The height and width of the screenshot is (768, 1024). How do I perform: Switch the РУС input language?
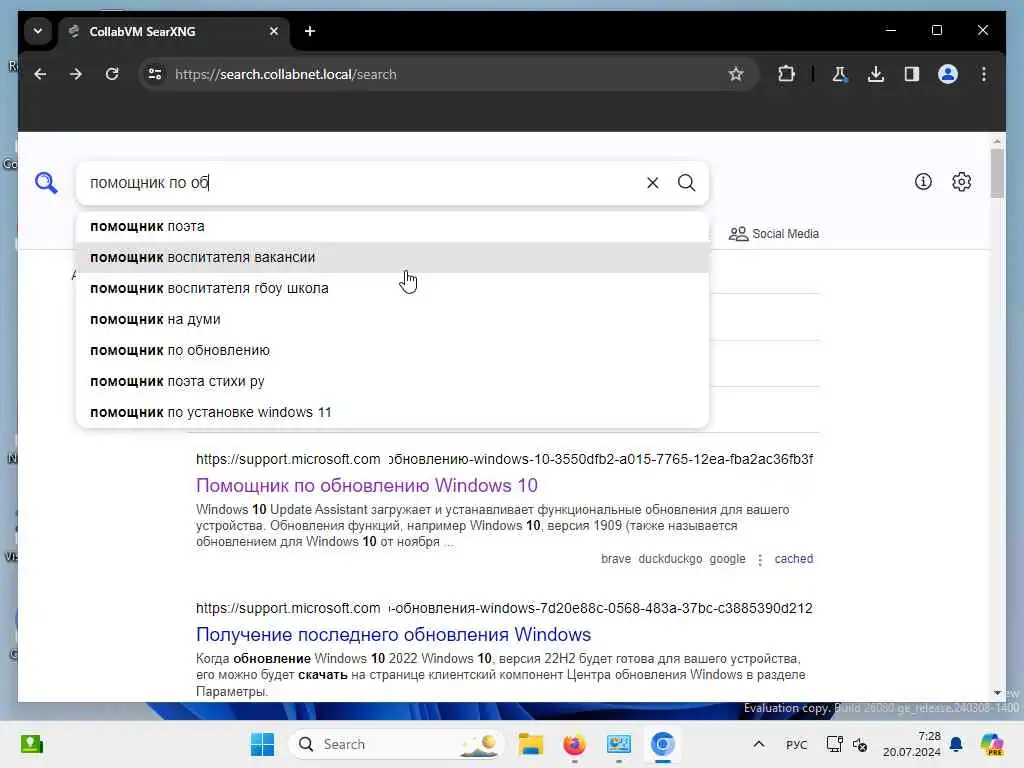click(796, 744)
